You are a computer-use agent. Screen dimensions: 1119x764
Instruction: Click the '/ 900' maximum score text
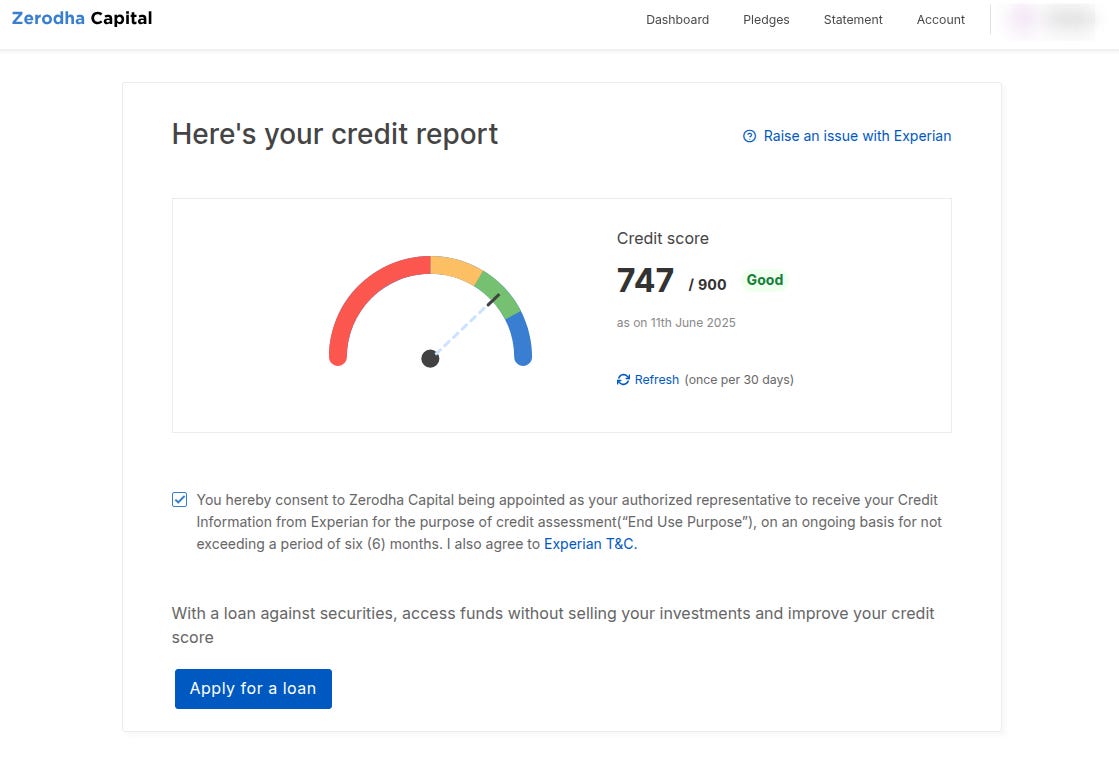coord(707,285)
